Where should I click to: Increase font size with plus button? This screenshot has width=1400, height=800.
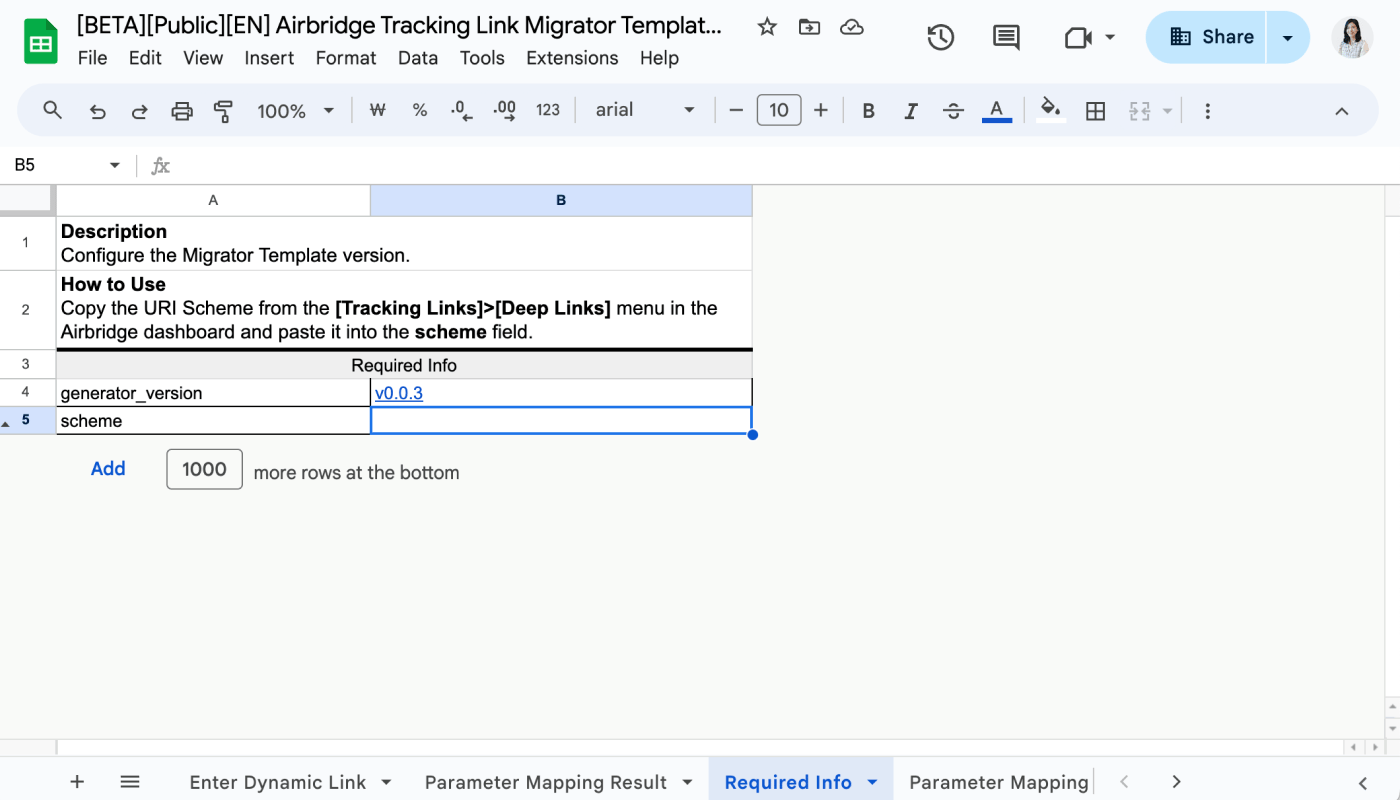821,110
